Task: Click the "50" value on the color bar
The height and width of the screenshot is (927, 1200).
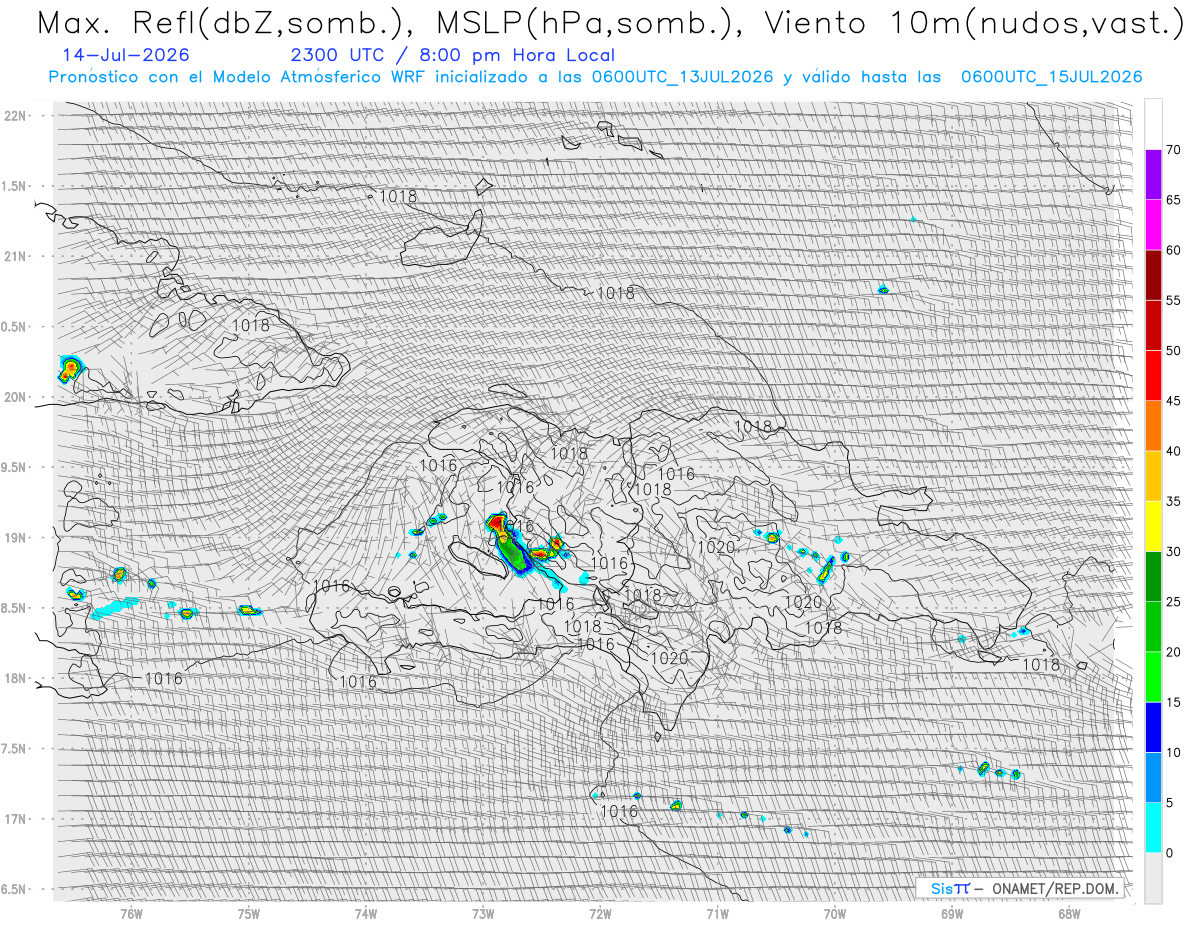Action: coord(1173,351)
